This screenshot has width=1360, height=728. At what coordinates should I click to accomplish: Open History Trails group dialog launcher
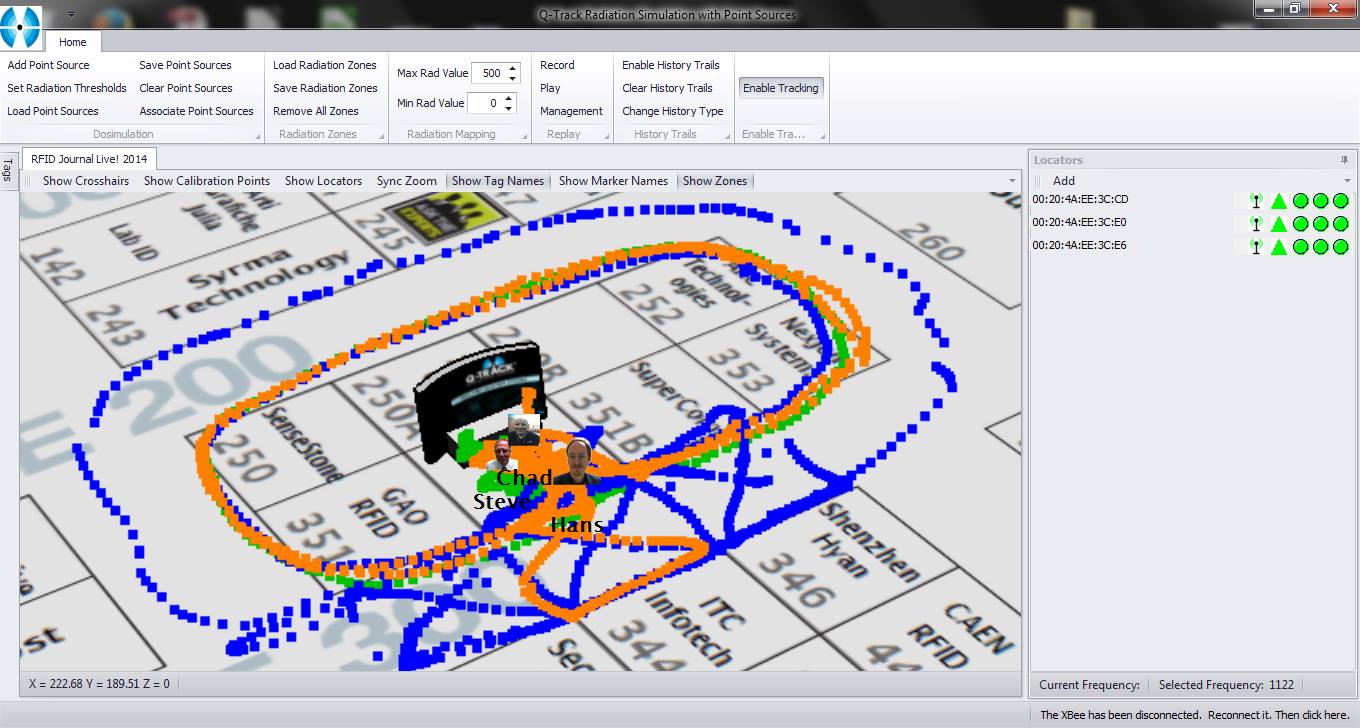point(726,135)
